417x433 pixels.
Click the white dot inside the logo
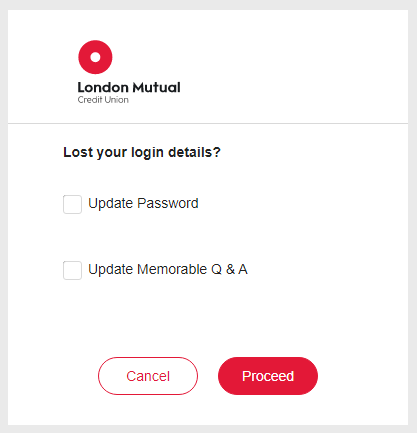click(x=95, y=57)
